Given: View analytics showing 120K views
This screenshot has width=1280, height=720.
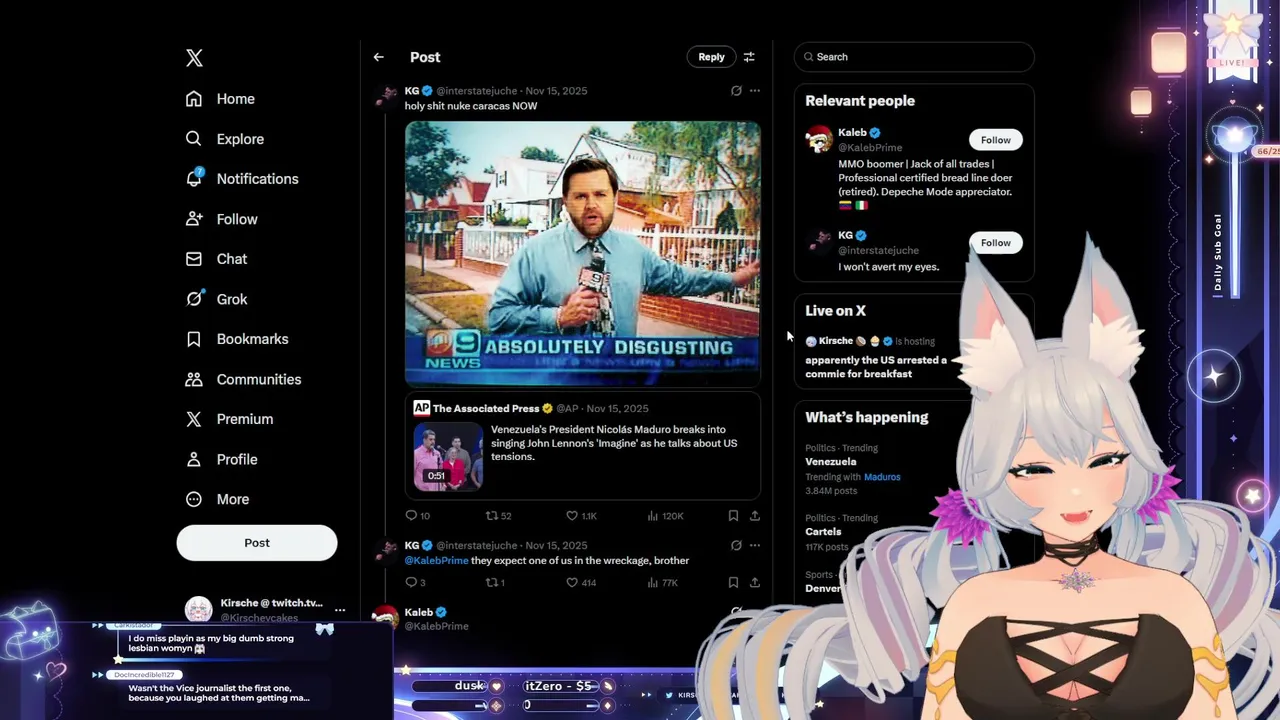Looking at the screenshot, I should click(x=665, y=516).
